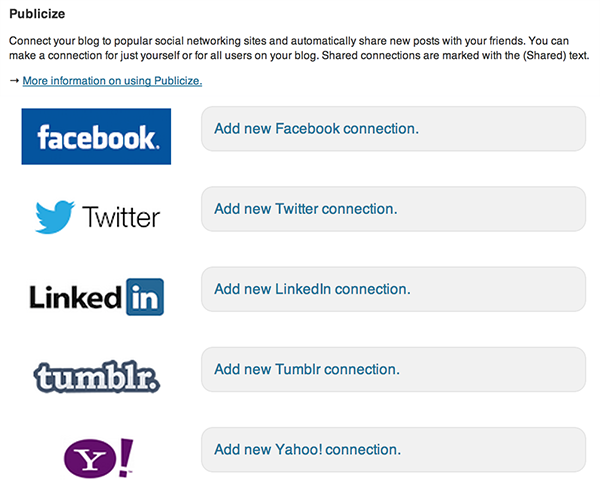Click the blue LinkedIn 'in' square

(x=145, y=297)
